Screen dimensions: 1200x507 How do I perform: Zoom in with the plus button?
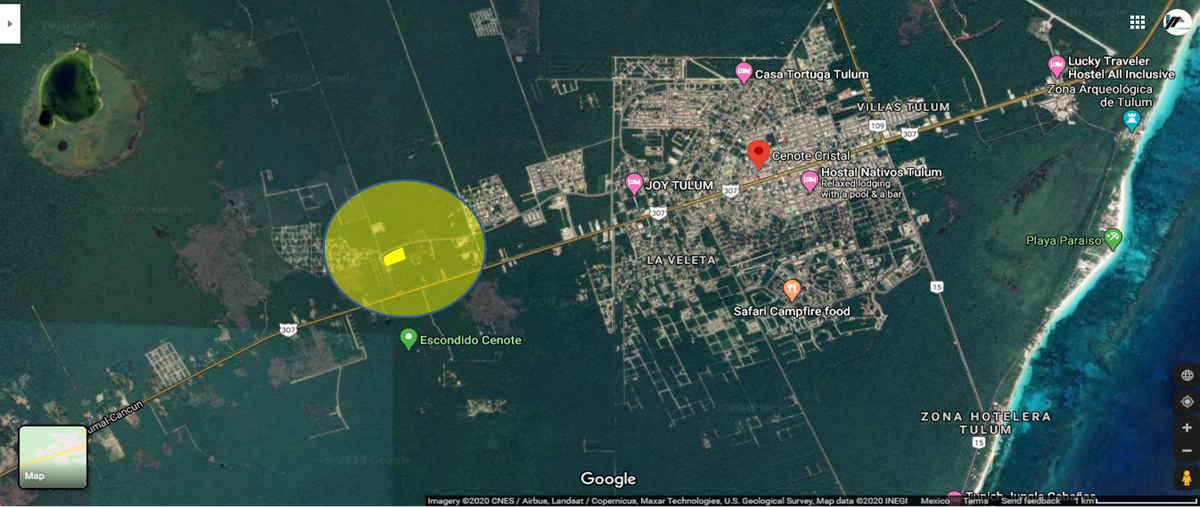[x=1187, y=428]
